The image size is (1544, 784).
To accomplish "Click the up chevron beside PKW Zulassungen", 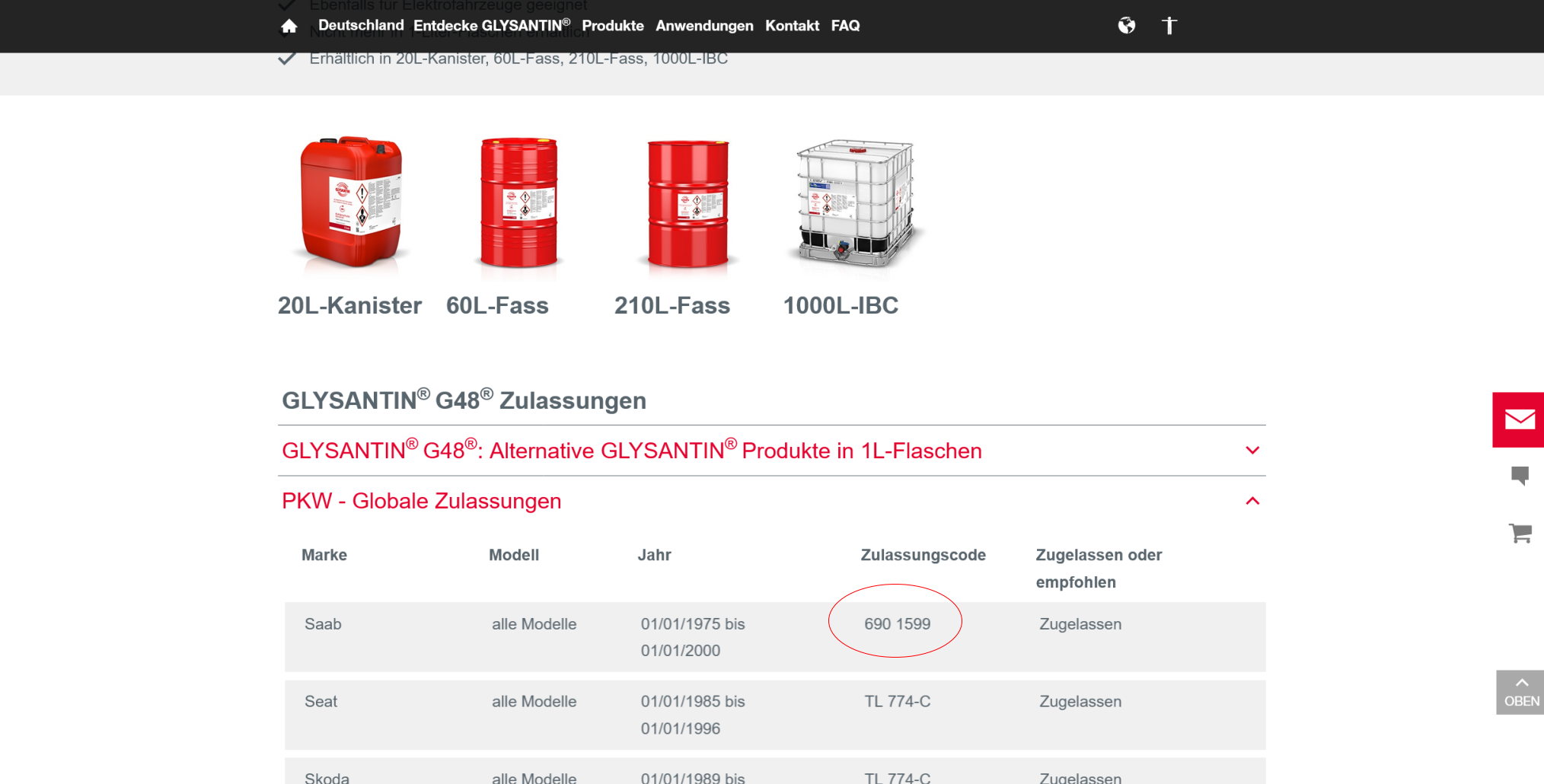I will click(1252, 501).
